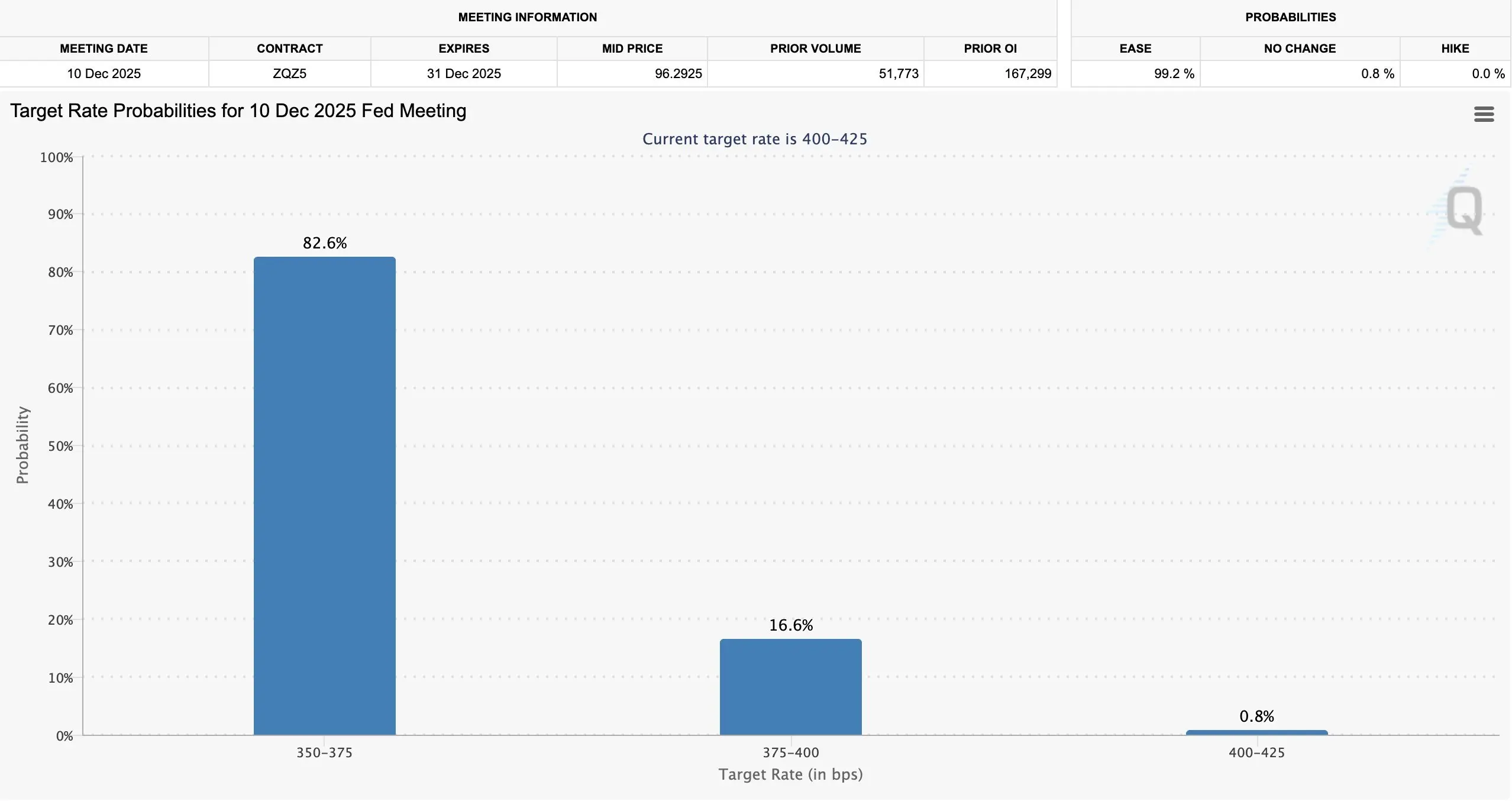This screenshot has height=801, width=1512.
Task: Open the chart hamburger menu icon
Action: tap(1484, 114)
